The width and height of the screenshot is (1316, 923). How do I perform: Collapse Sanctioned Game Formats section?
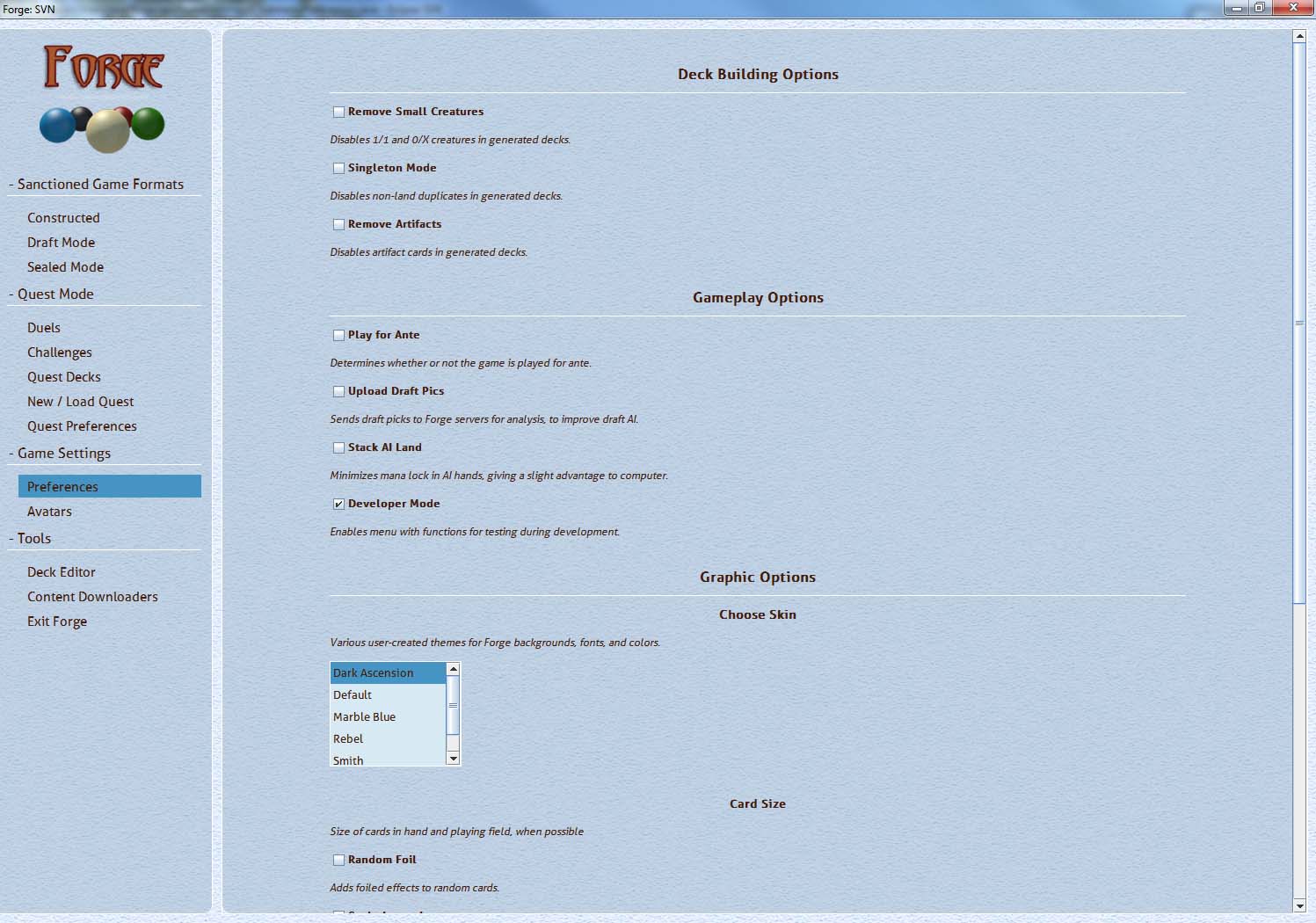(x=100, y=185)
